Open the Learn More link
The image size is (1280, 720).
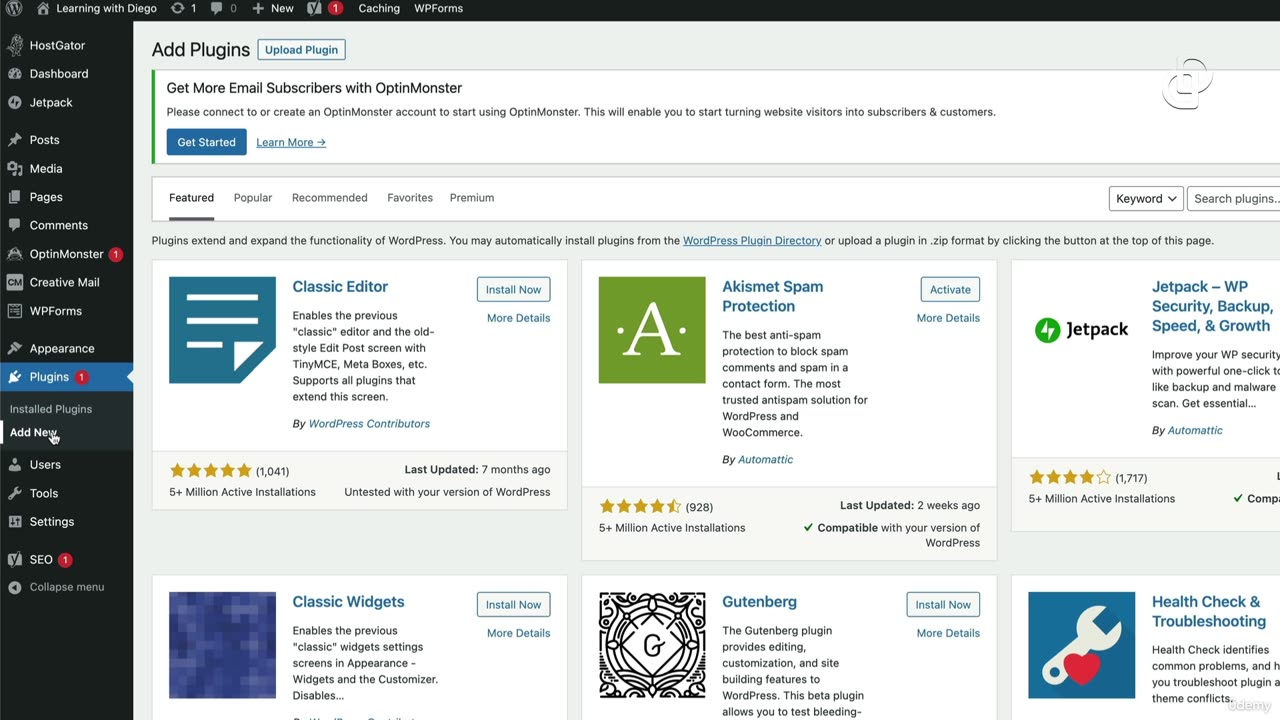pos(291,142)
